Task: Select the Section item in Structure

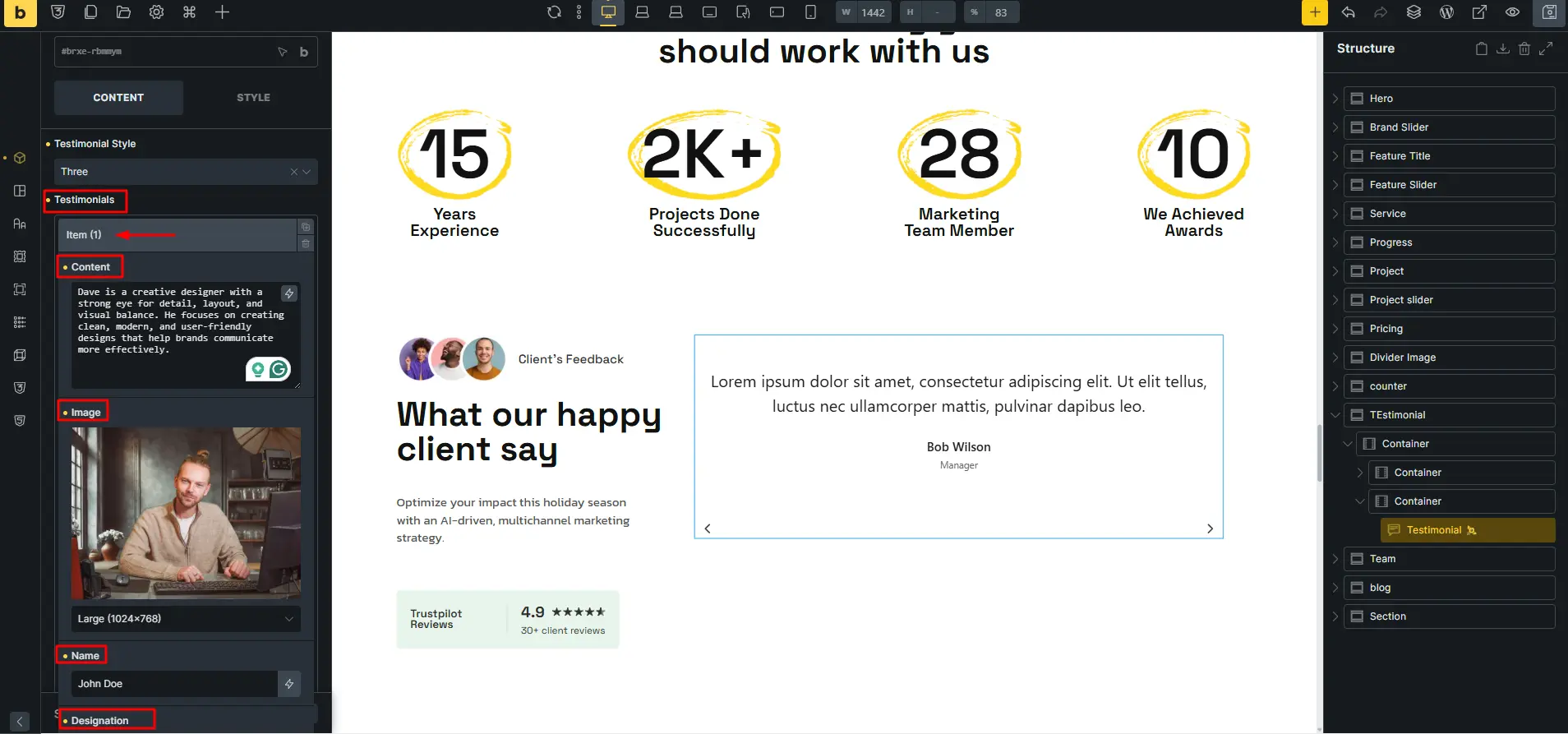Action: [x=1450, y=616]
